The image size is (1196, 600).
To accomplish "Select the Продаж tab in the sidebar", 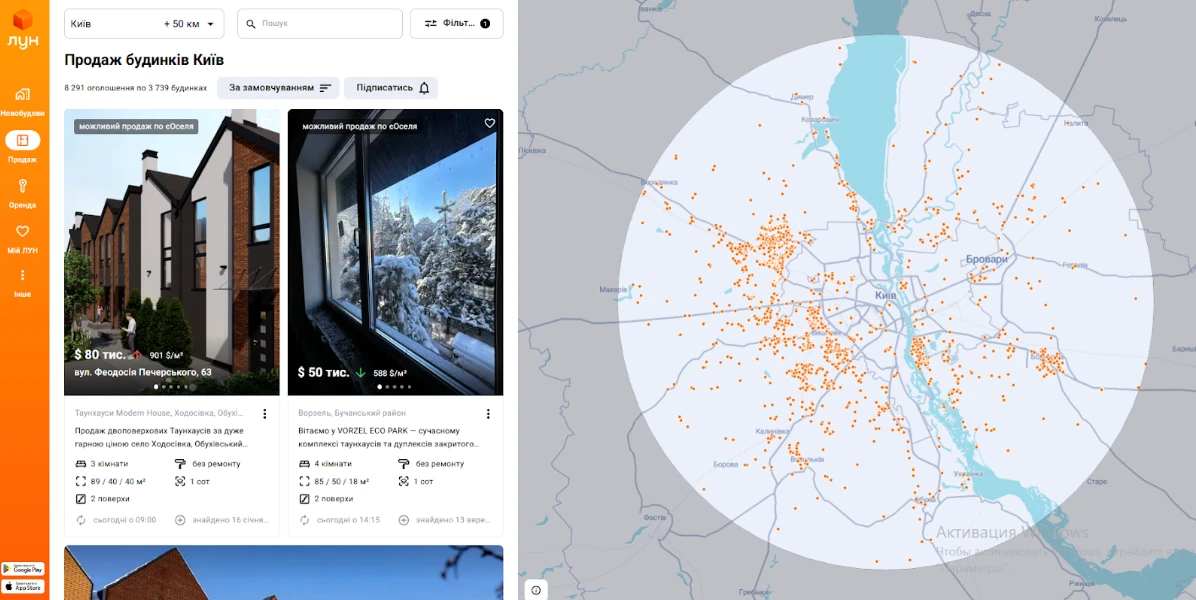I will (23, 146).
